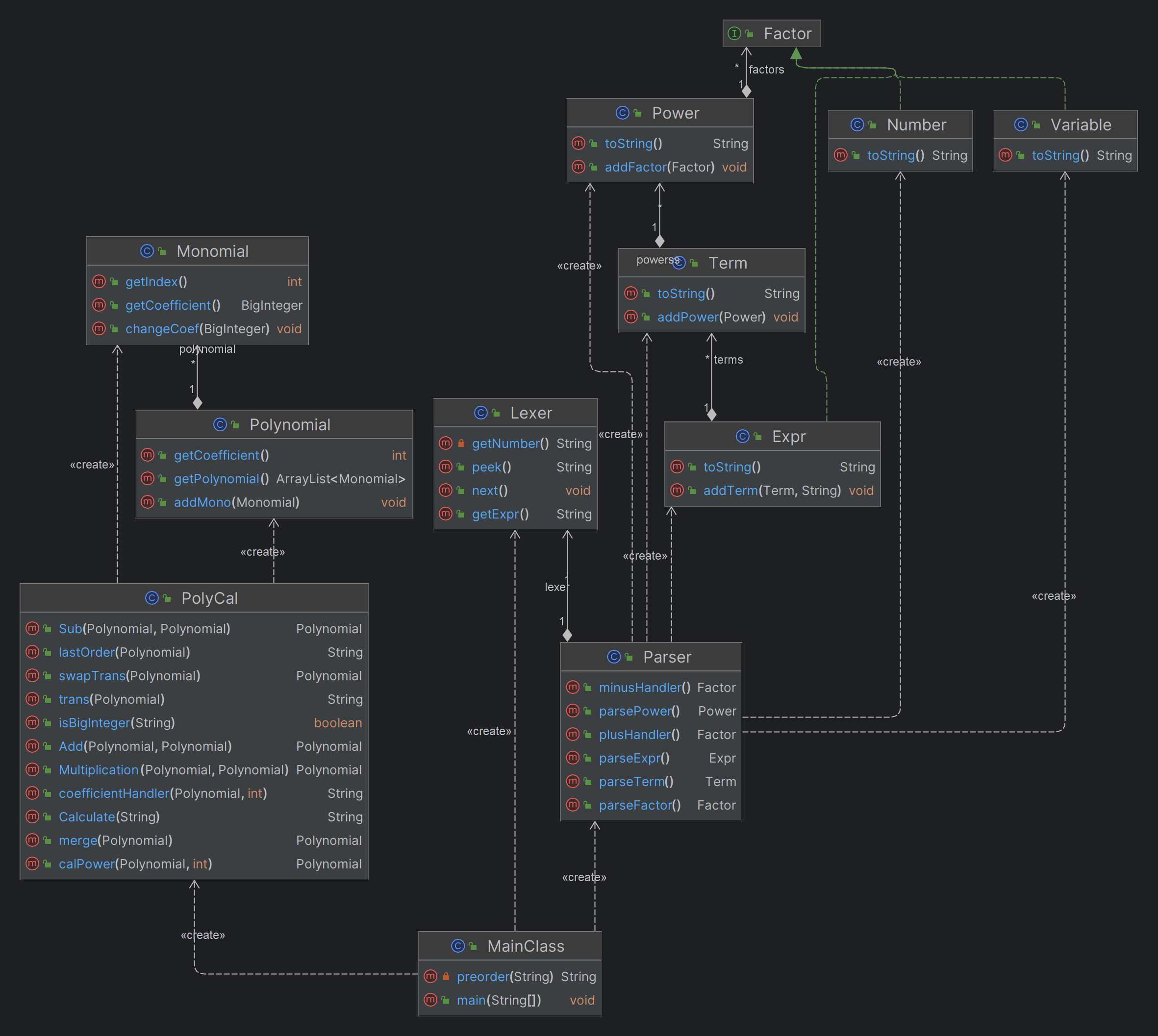Select the Term class title

pos(728,263)
